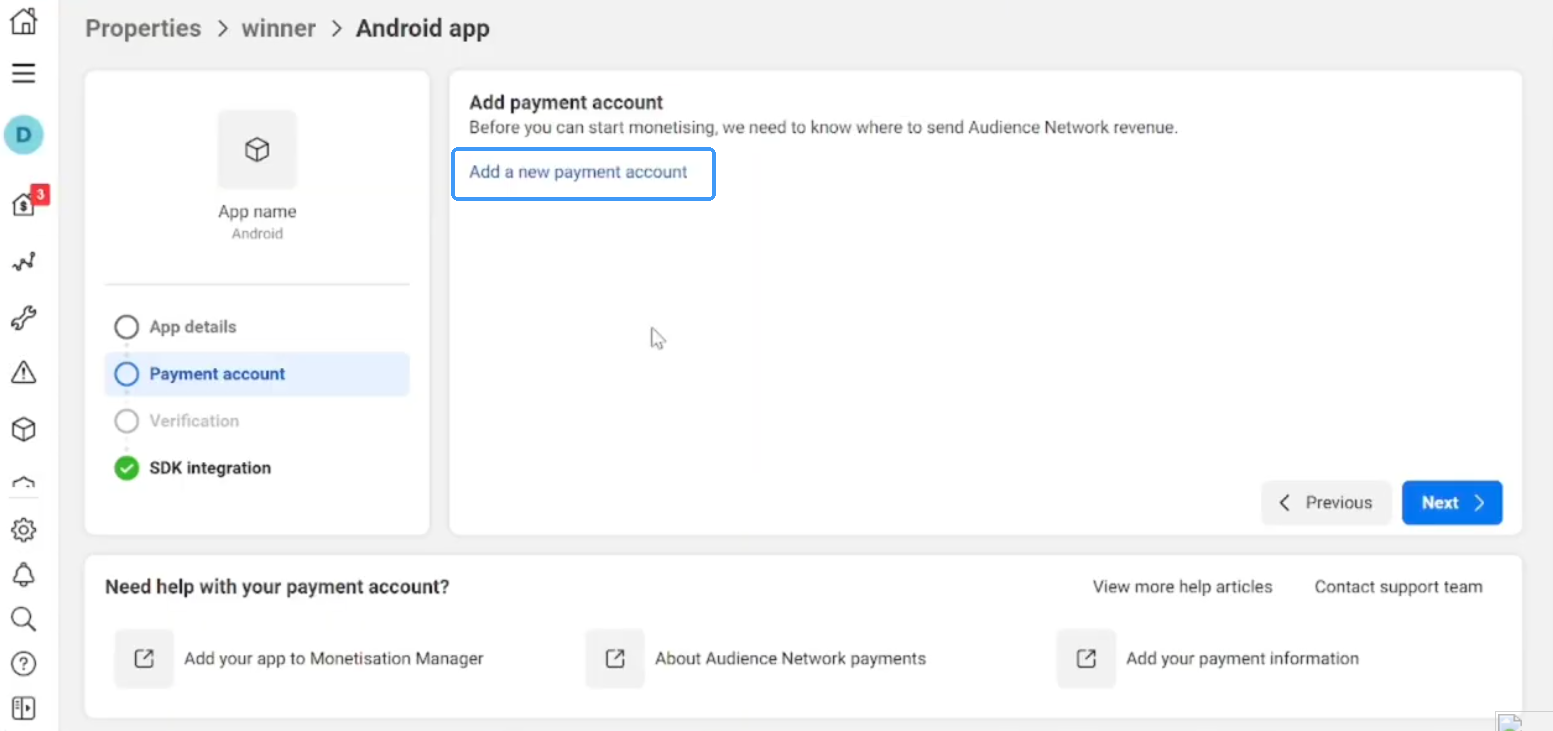The width and height of the screenshot is (1553, 731).
Task: Click Contact support team link
Action: [x=1398, y=587]
